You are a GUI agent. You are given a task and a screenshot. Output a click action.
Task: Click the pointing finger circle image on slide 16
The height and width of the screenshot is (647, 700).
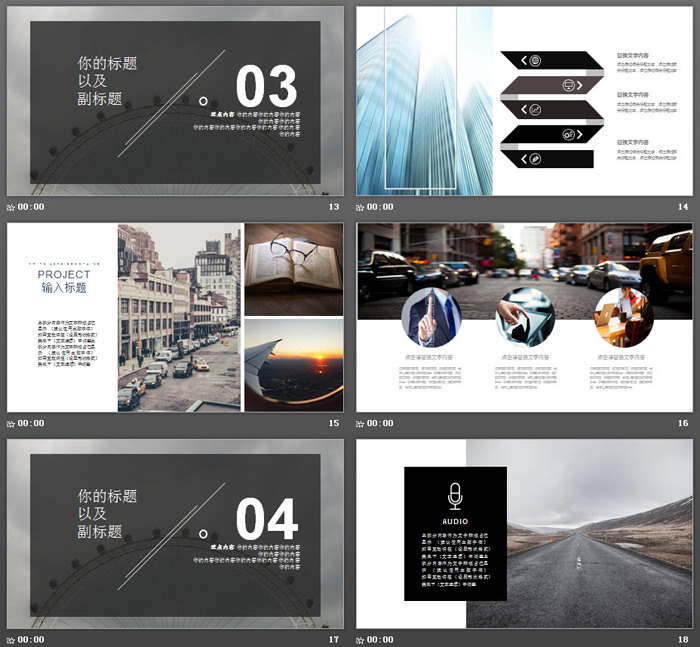431,317
